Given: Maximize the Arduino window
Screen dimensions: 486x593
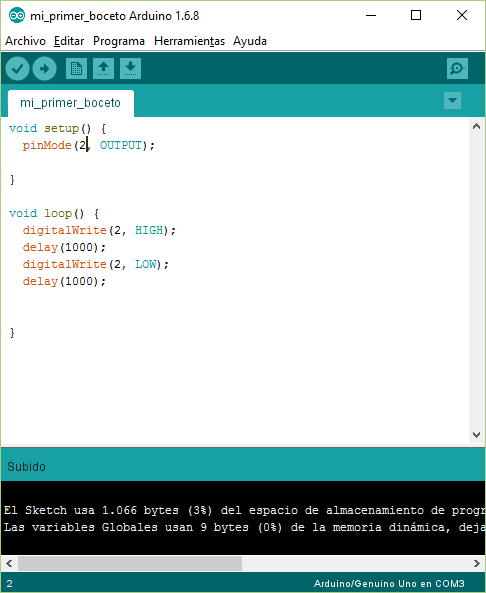Looking at the screenshot, I should pos(416,16).
